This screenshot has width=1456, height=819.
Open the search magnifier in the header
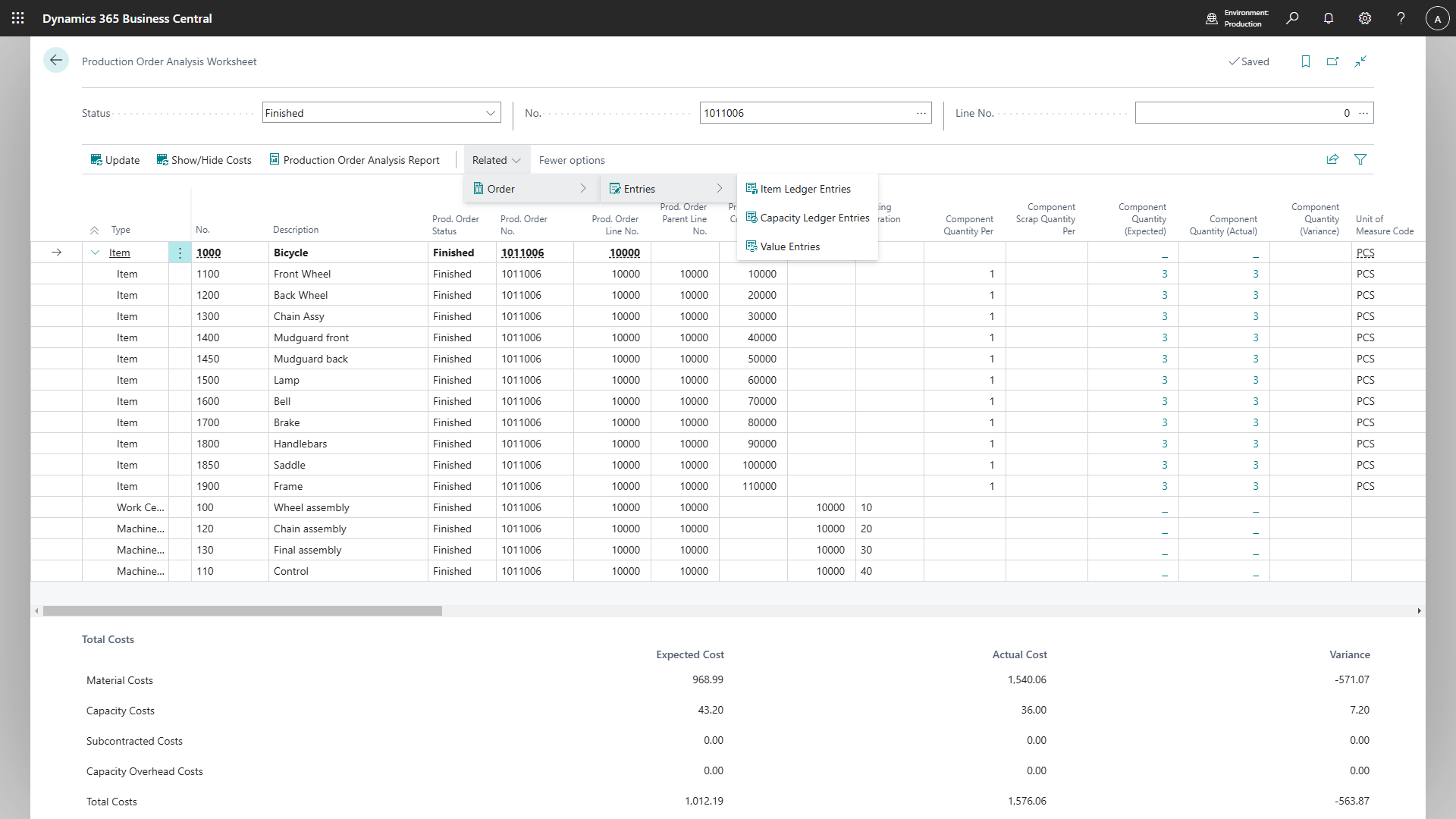[1292, 17]
